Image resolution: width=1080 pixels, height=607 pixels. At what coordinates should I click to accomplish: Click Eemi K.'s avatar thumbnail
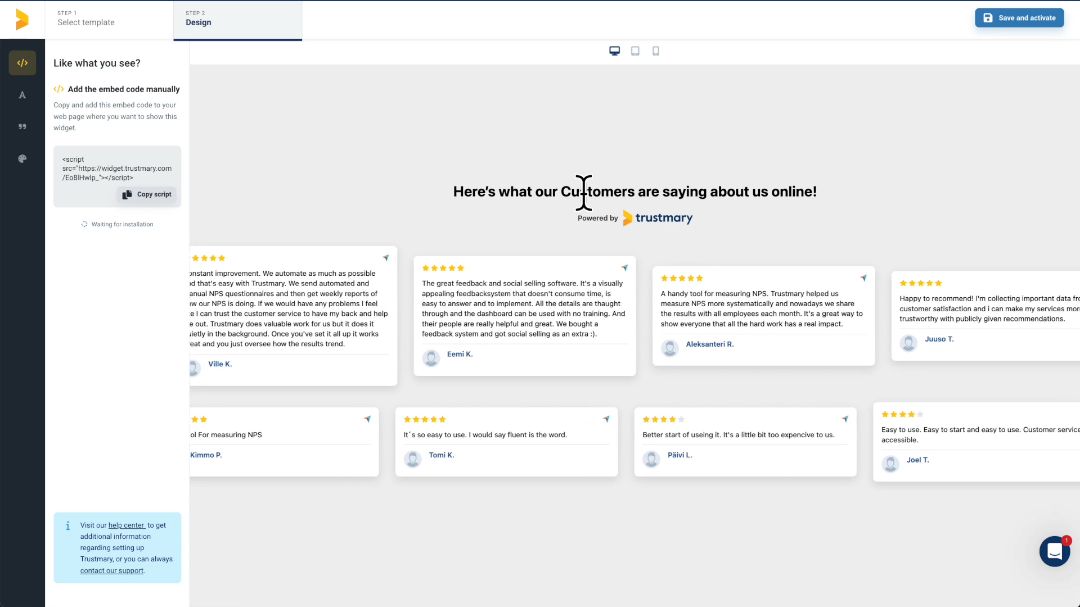click(431, 357)
